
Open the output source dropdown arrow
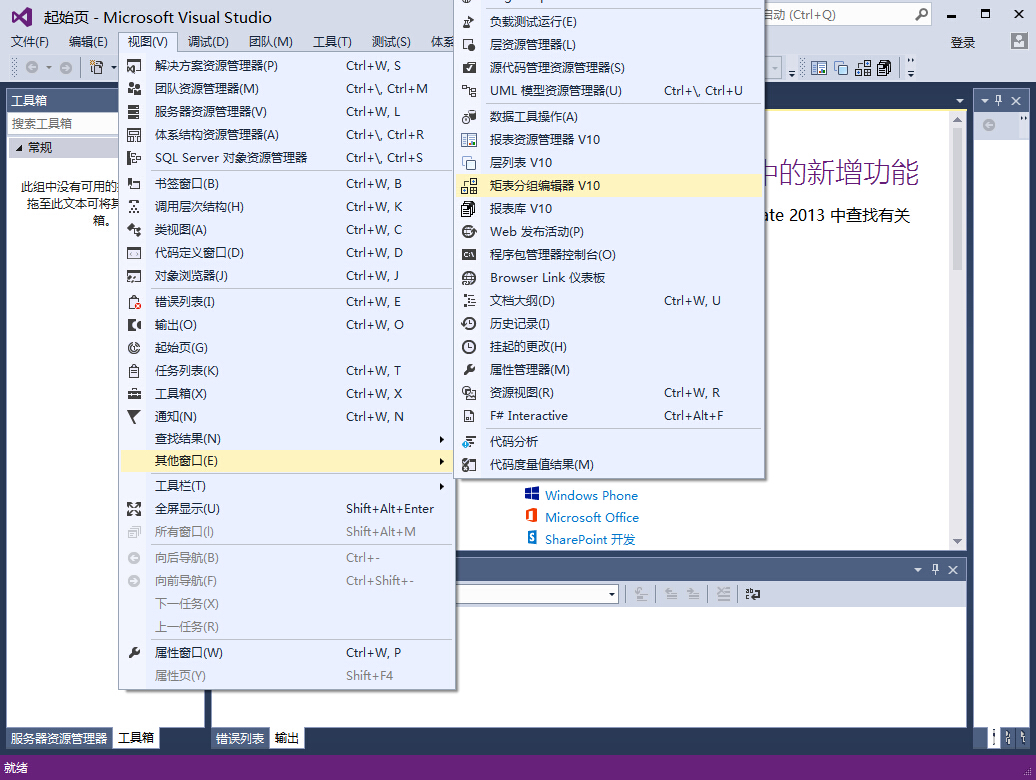[612, 594]
